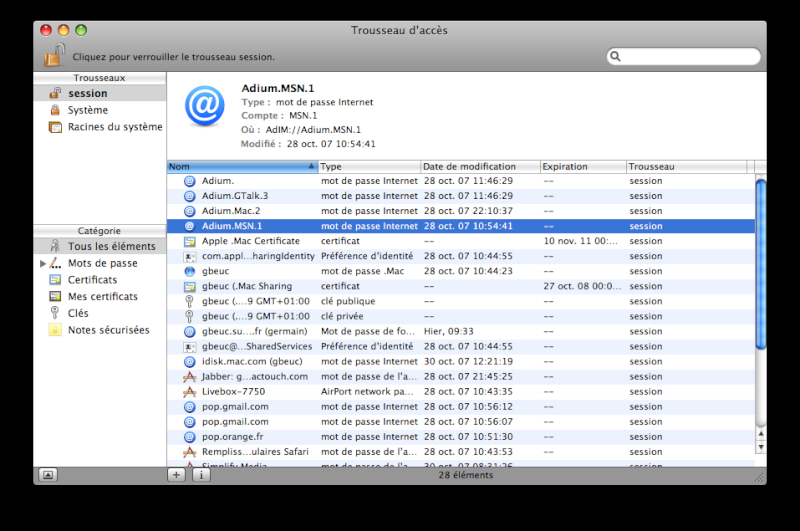
Task: Click the application icon of Jabber: g...actouch.com
Action: (x=189, y=376)
